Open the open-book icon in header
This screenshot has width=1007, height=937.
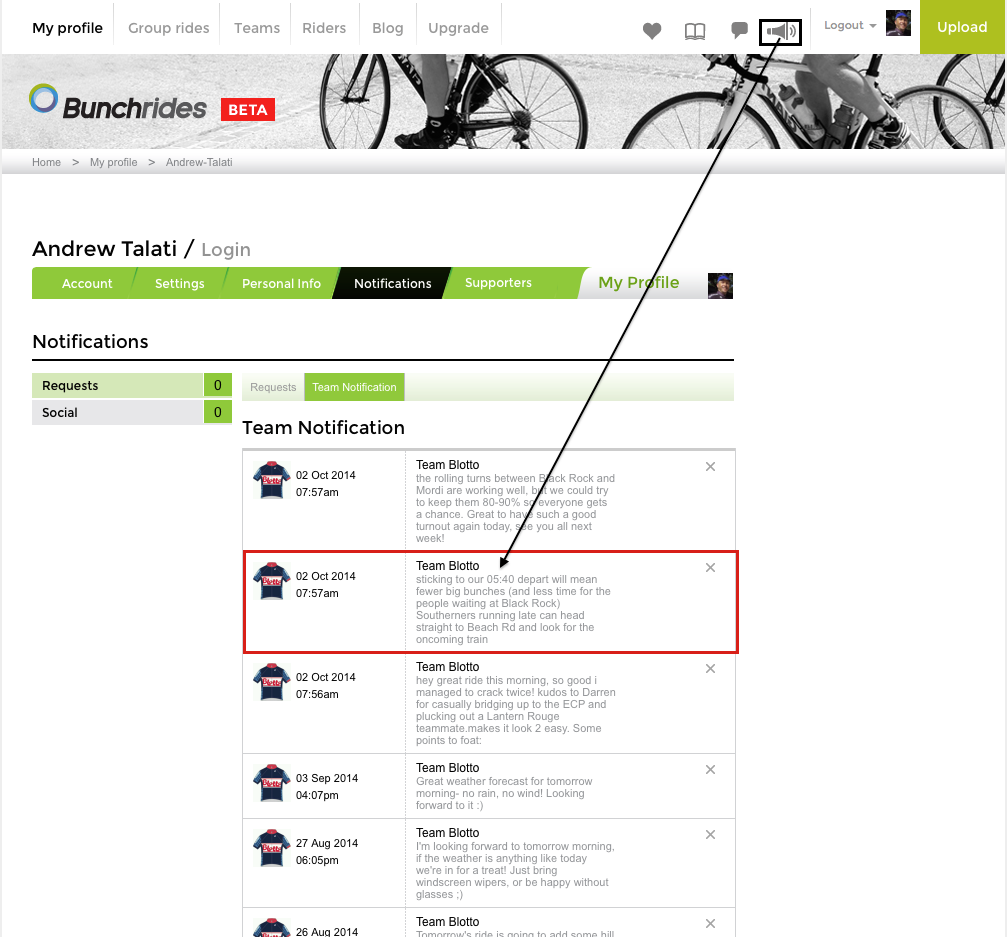click(695, 31)
